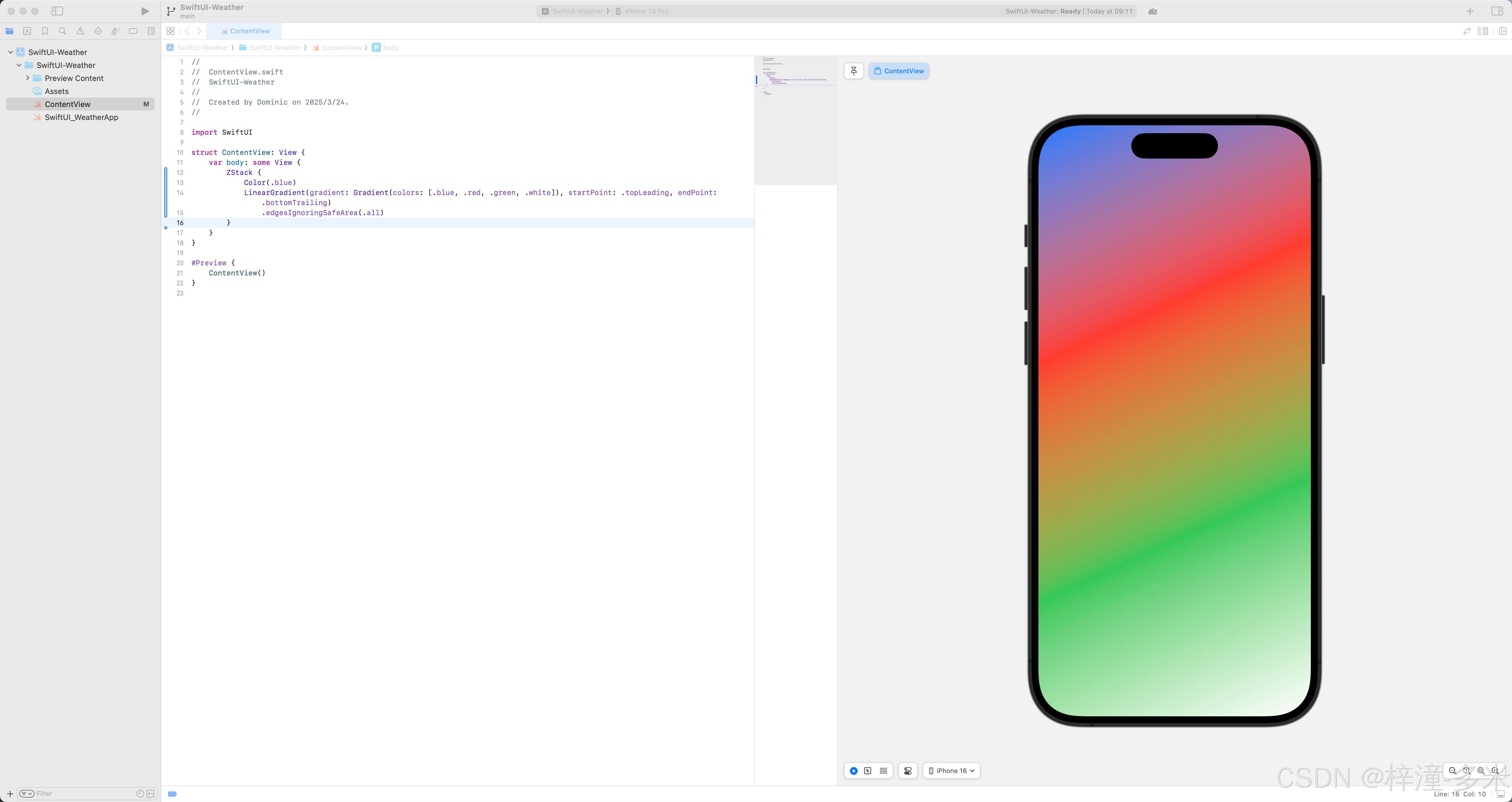Screen dimensions: 1512x802
Task: Open the Source Control navigator
Action: [x=27, y=31]
